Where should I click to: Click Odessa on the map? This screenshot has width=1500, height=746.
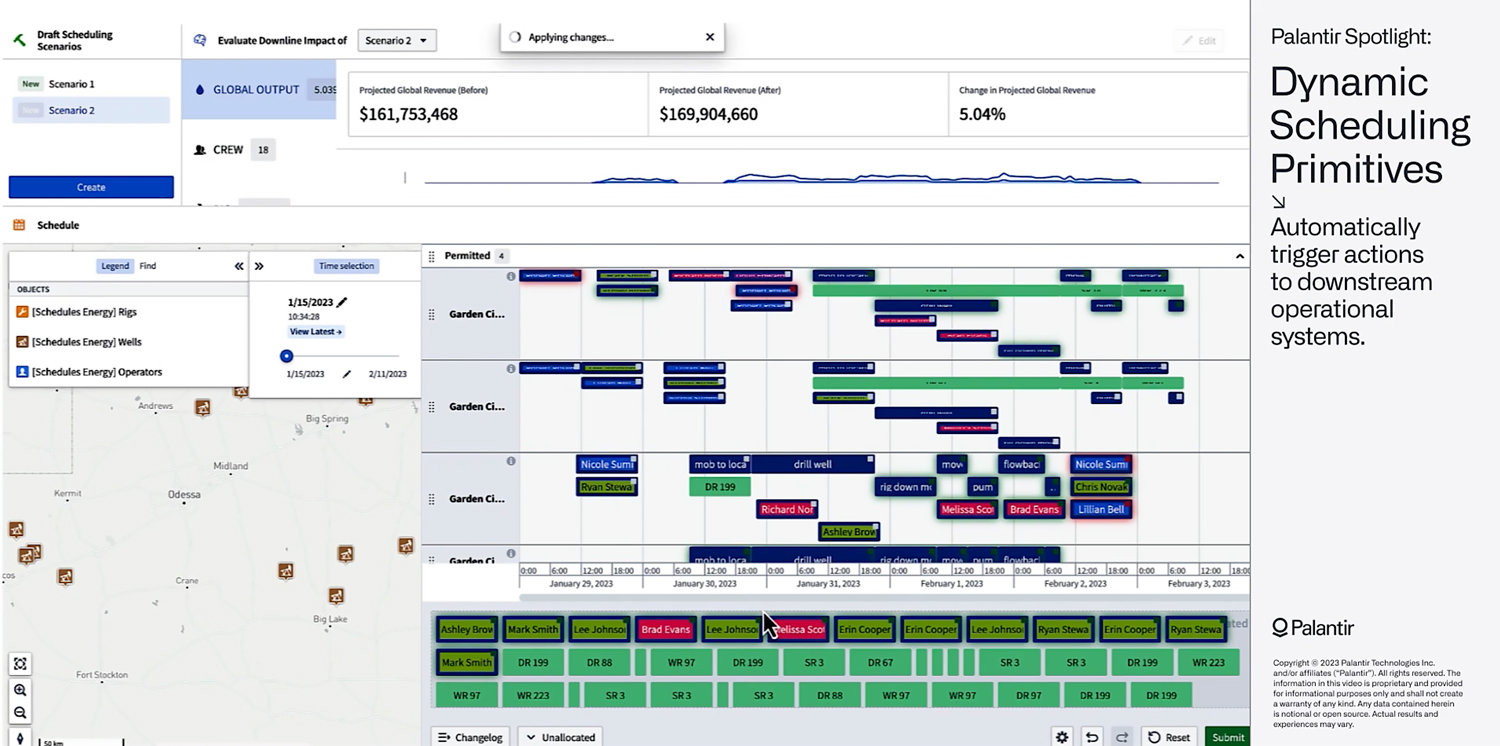184,494
